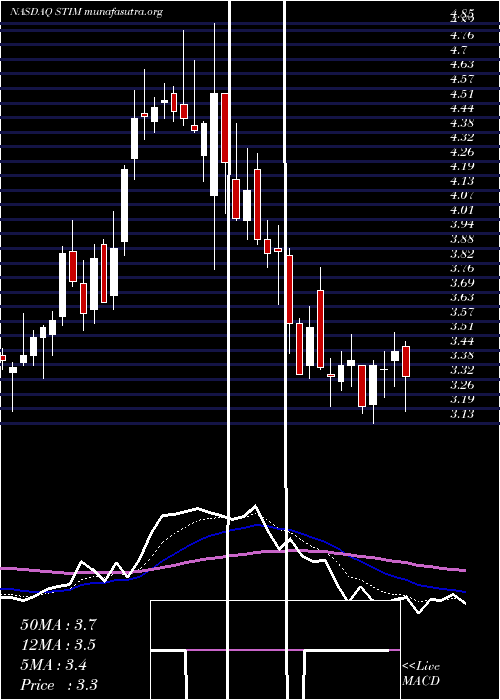Click the 3.32 price axis value

pos(462,370)
